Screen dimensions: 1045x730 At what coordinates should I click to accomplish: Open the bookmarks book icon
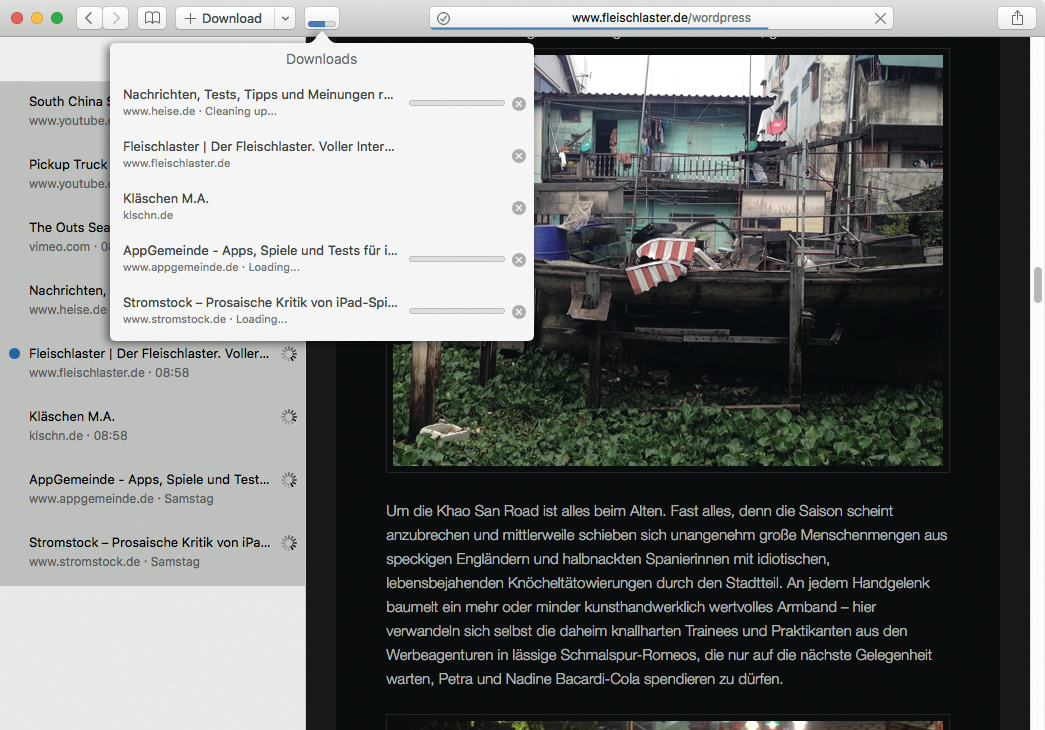[153, 18]
